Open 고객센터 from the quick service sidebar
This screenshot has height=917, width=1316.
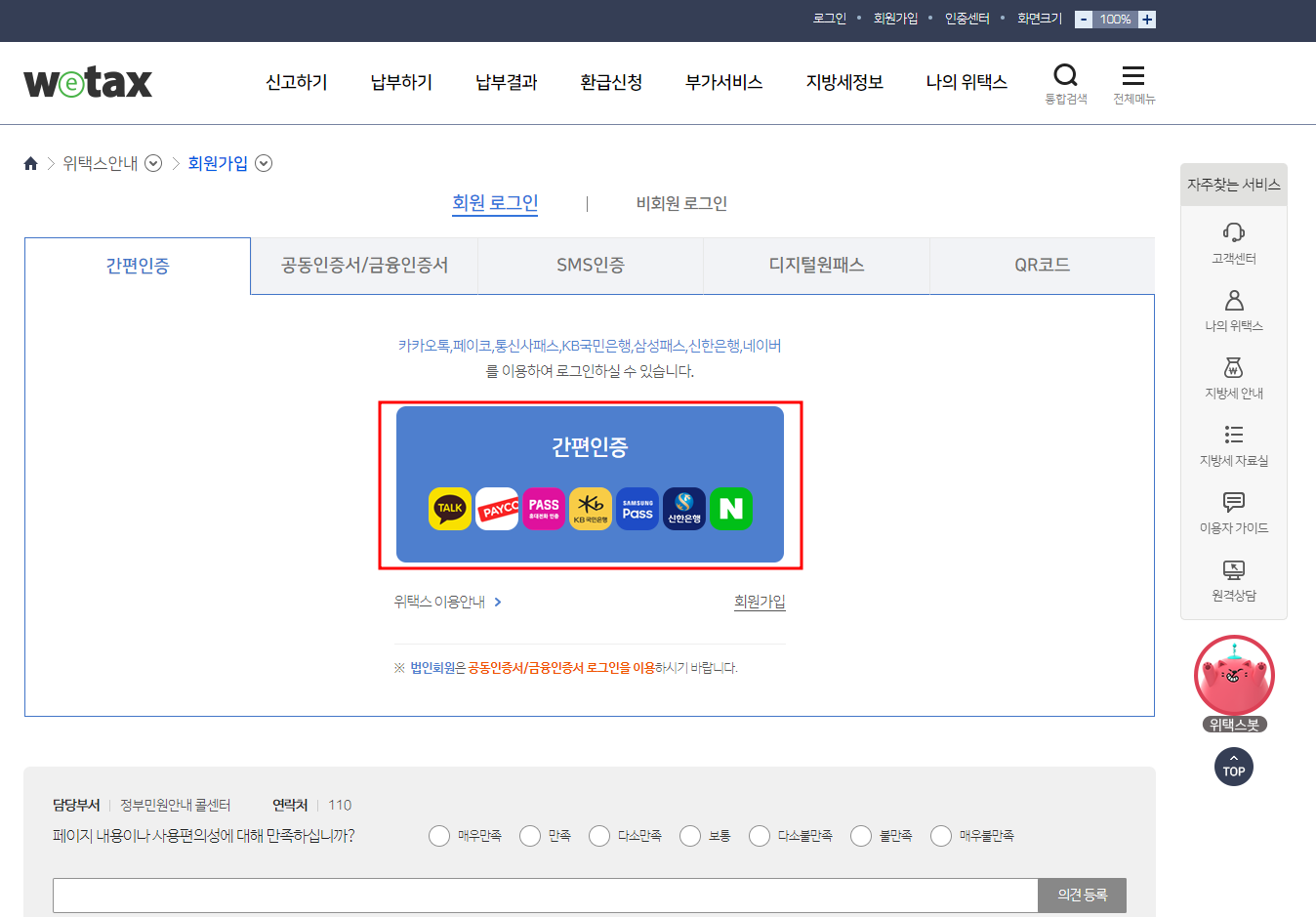pyautogui.click(x=1233, y=241)
